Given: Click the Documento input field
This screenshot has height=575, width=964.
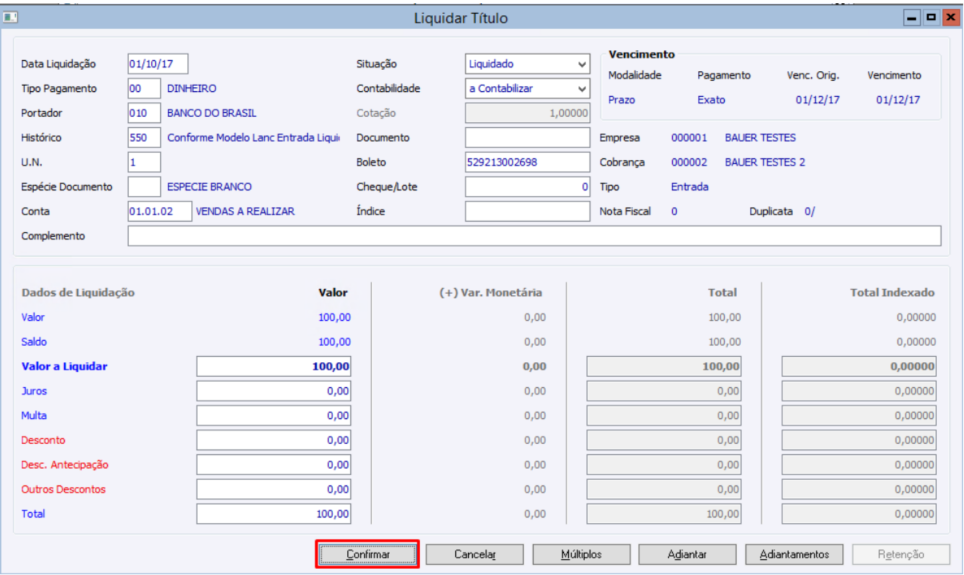Looking at the screenshot, I should point(527,138).
